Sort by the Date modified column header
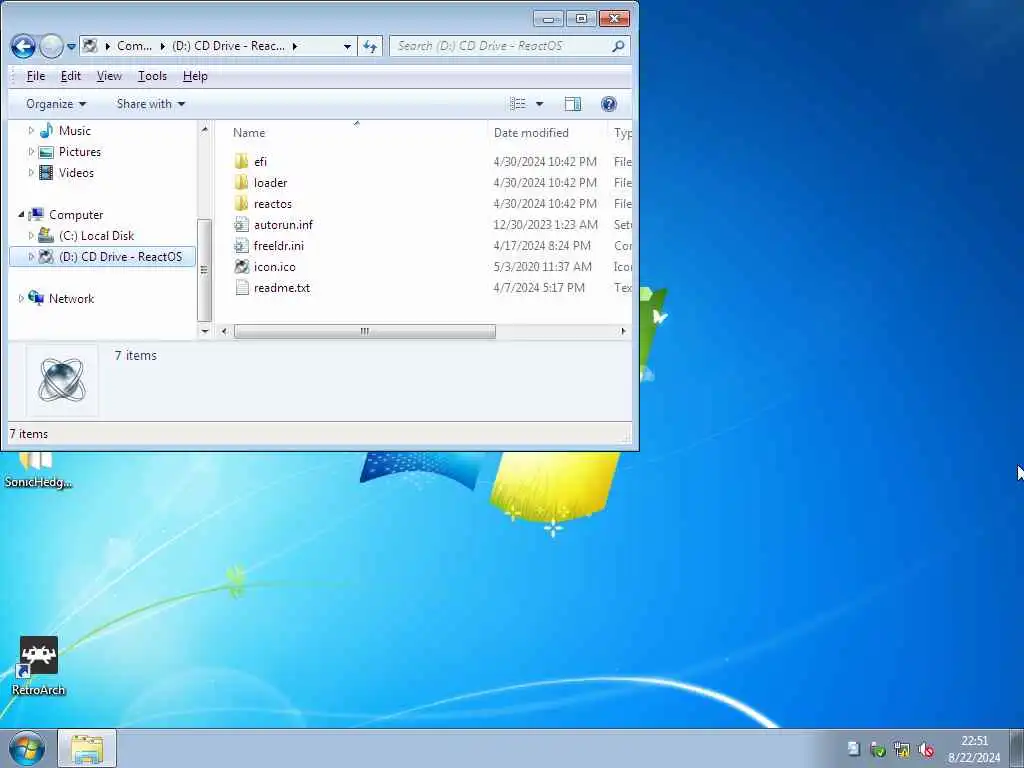Screen dimensions: 1024x768 pyautogui.click(x=531, y=133)
